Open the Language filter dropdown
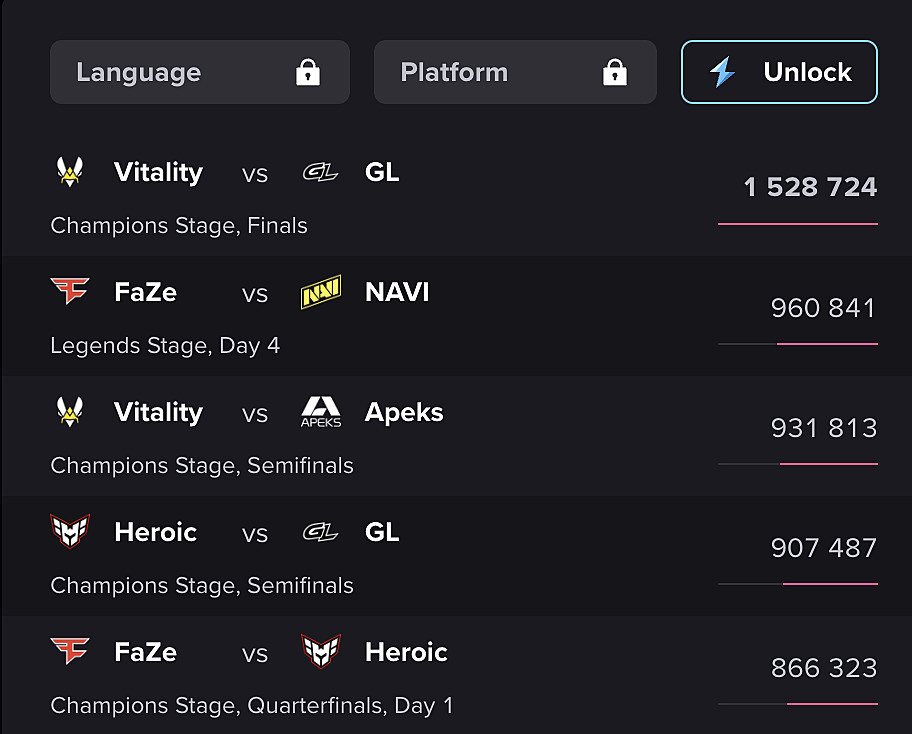The height and width of the screenshot is (734, 912). [x=200, y=72]
